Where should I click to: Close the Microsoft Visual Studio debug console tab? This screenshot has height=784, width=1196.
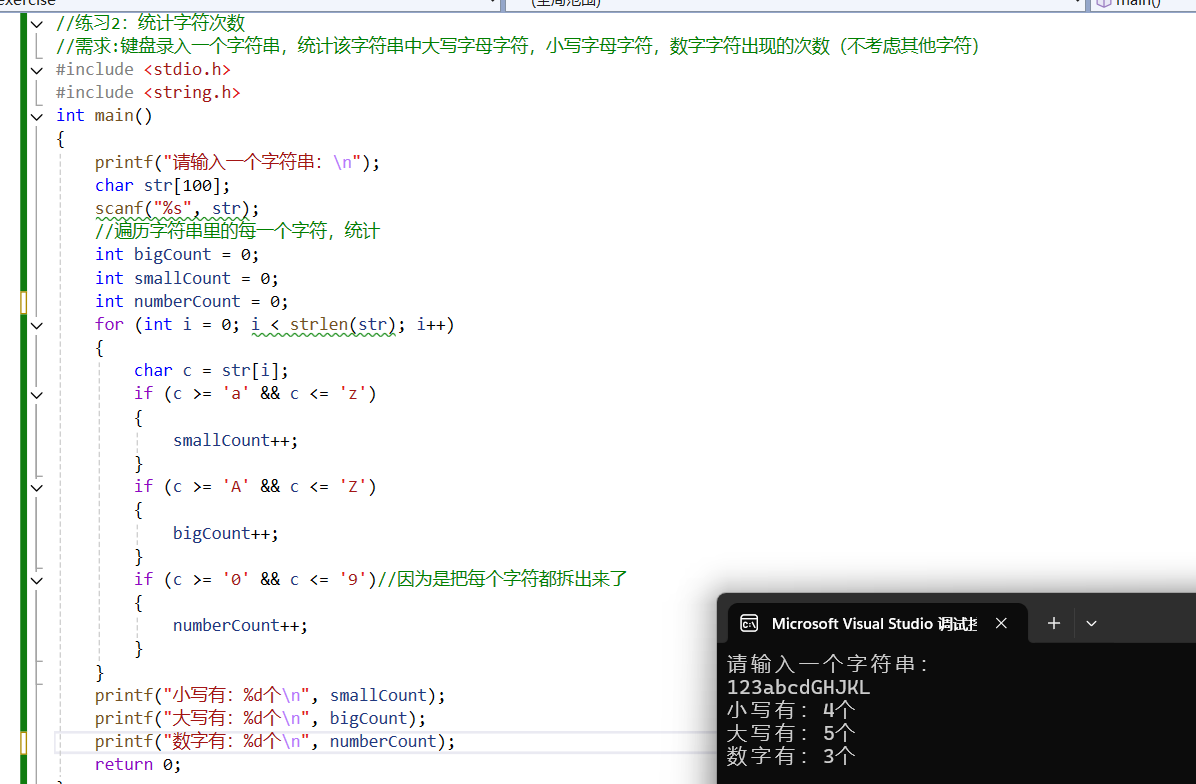[1001, 624]
